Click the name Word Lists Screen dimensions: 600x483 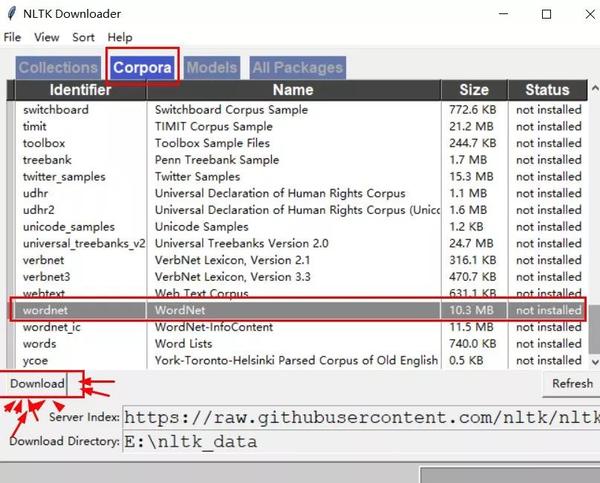point(183,344)
